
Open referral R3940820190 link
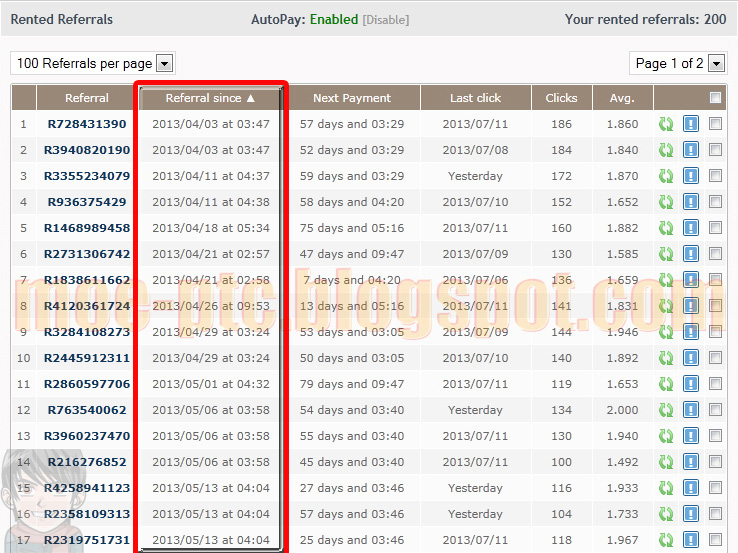click(87, 150)
